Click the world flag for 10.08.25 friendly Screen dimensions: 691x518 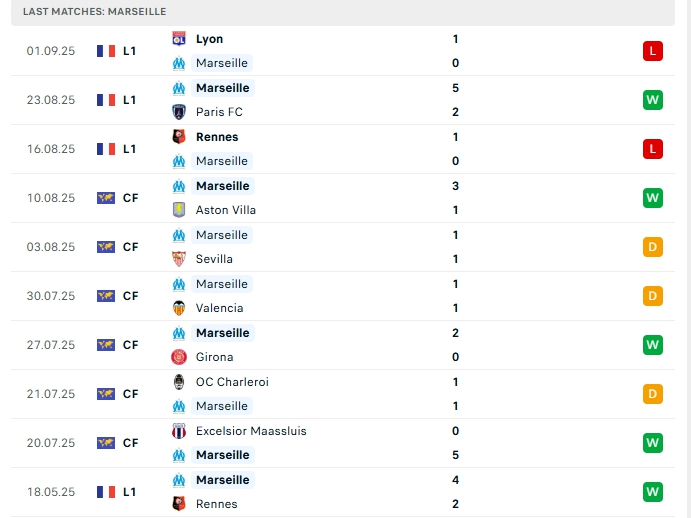106,198
